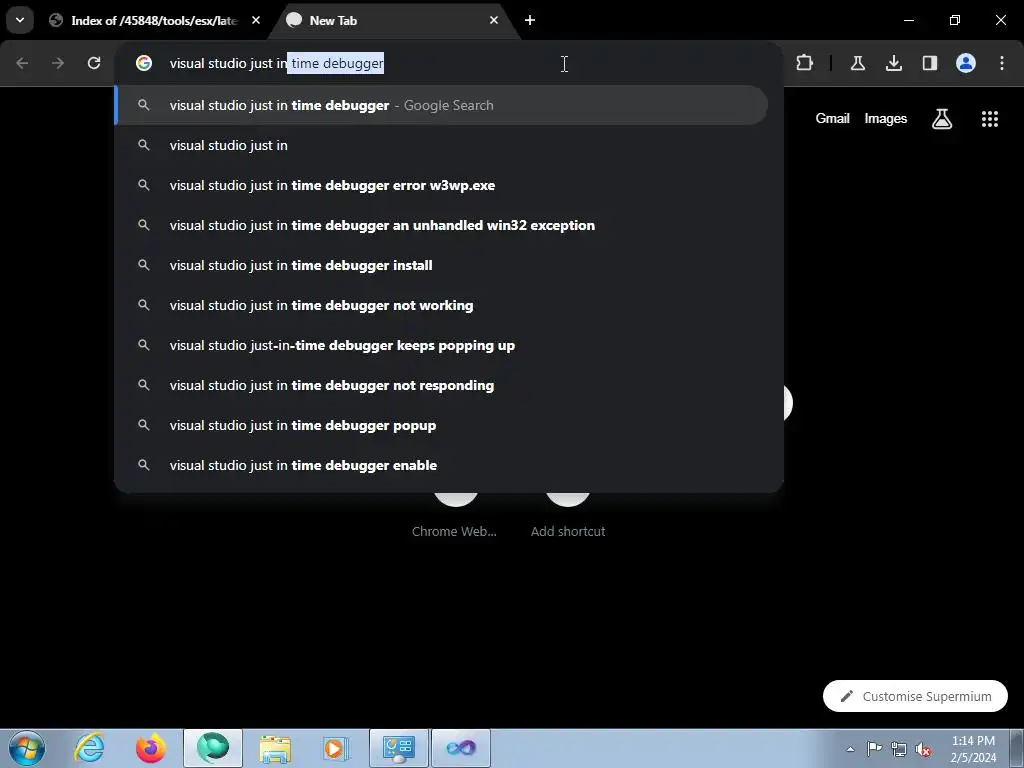The image size is (1024, 768).
Task: Go forward with the forward arrow
Action: (58, 63)
